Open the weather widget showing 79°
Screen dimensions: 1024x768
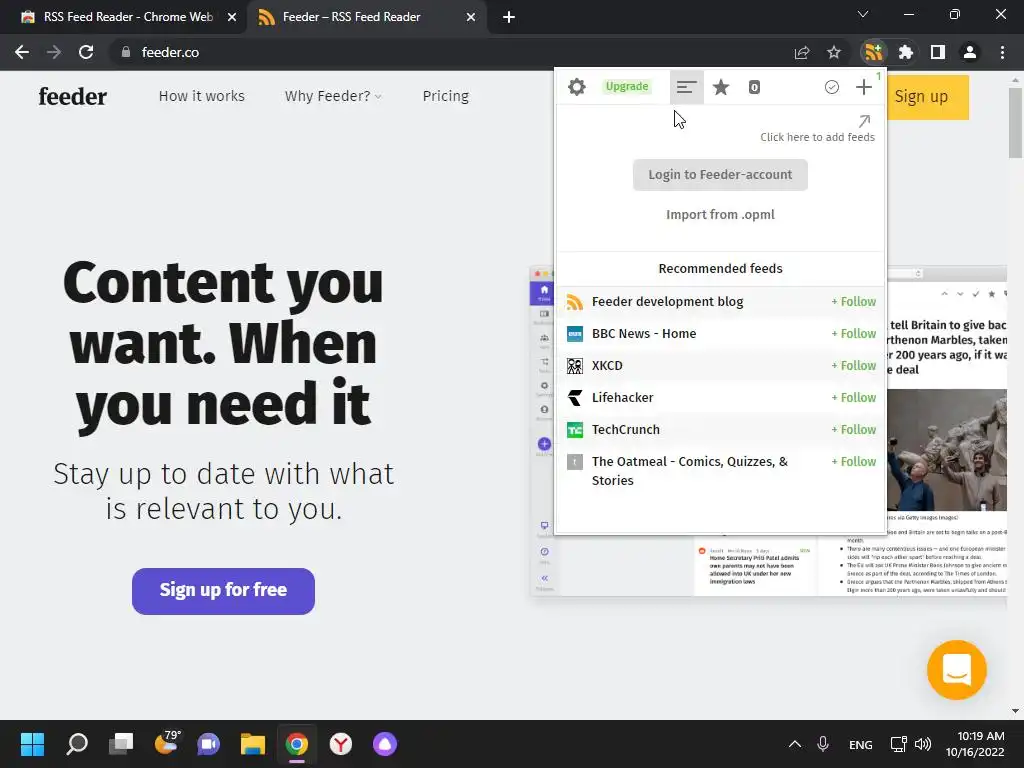click(167, 743)
